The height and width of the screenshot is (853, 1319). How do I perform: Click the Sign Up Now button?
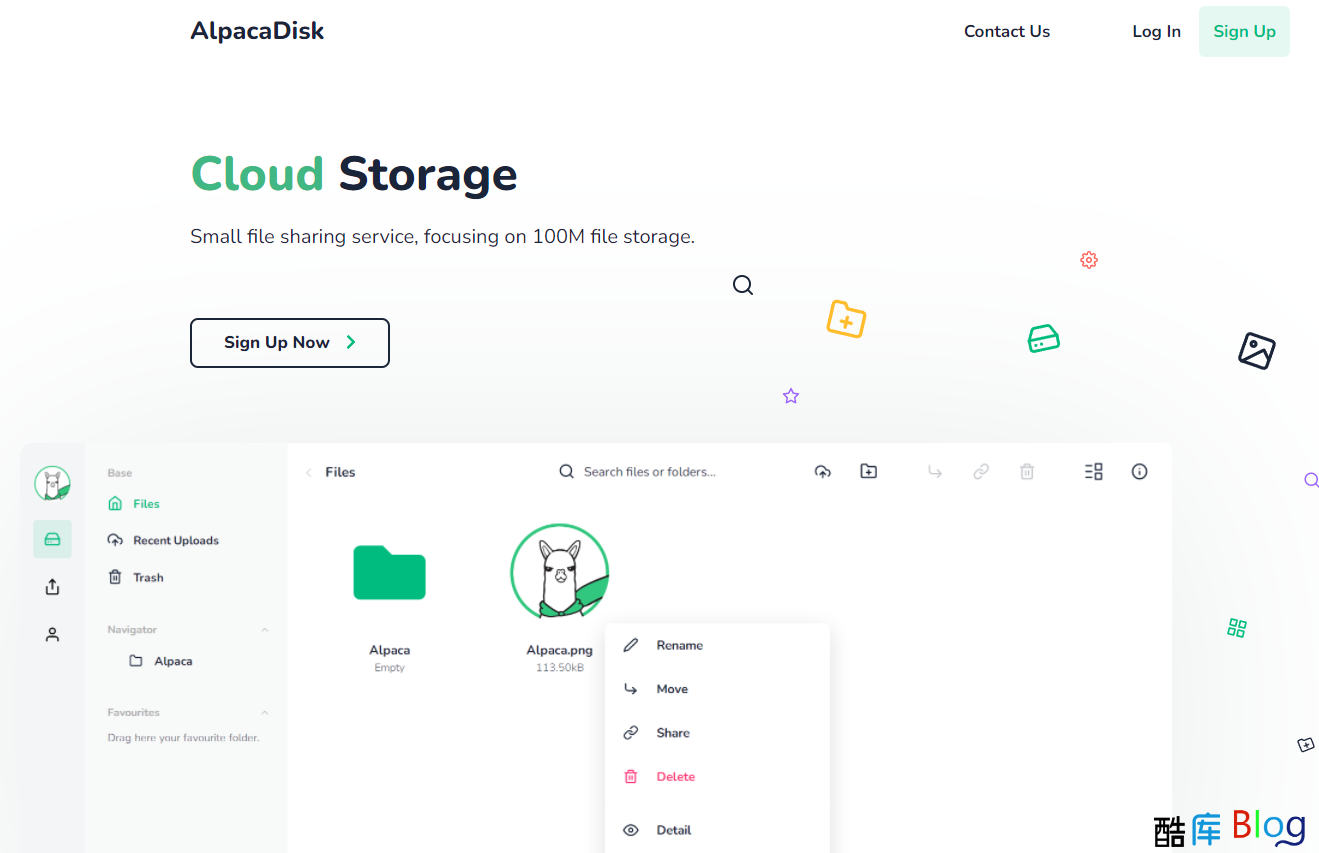289,343
